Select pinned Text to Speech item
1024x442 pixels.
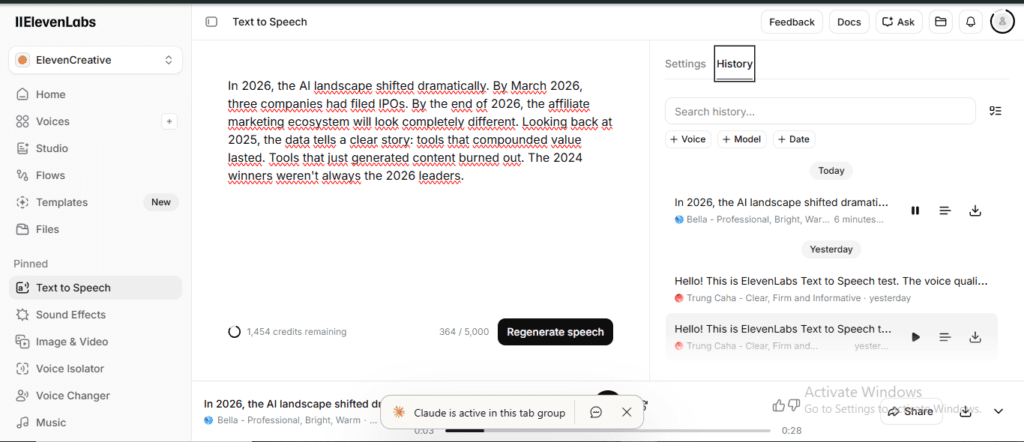pyautogui.click(x=95, y=287)
